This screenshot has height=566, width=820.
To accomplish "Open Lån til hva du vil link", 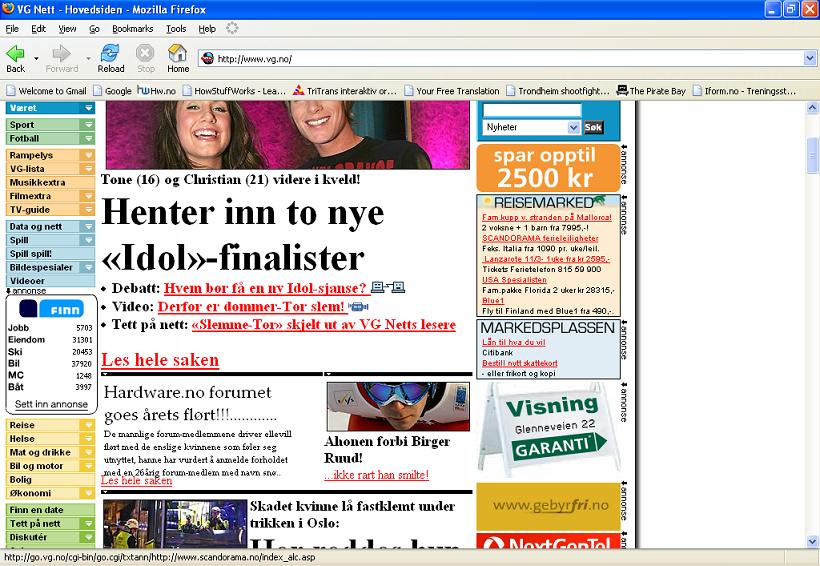I will click(x=514, y=342).
